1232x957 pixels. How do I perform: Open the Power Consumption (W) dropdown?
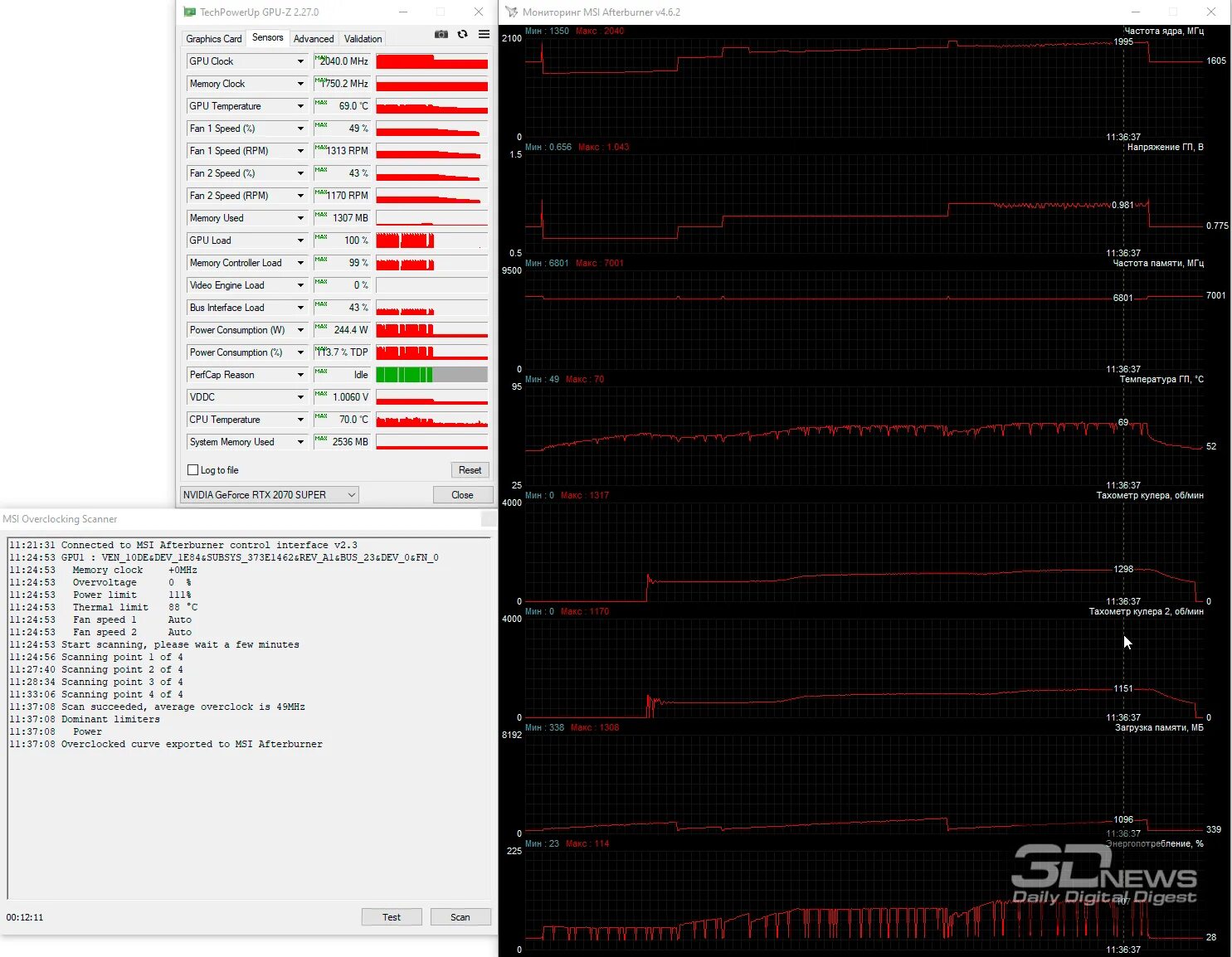[x=300, y=330]
